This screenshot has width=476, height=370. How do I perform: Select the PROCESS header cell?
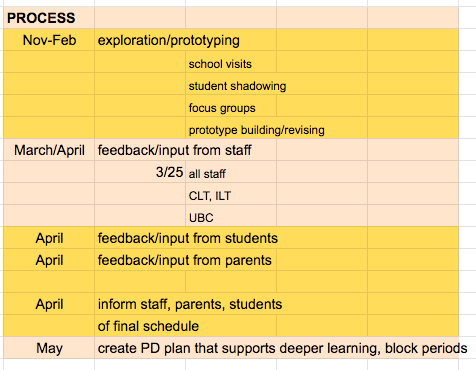coord(49,18)
